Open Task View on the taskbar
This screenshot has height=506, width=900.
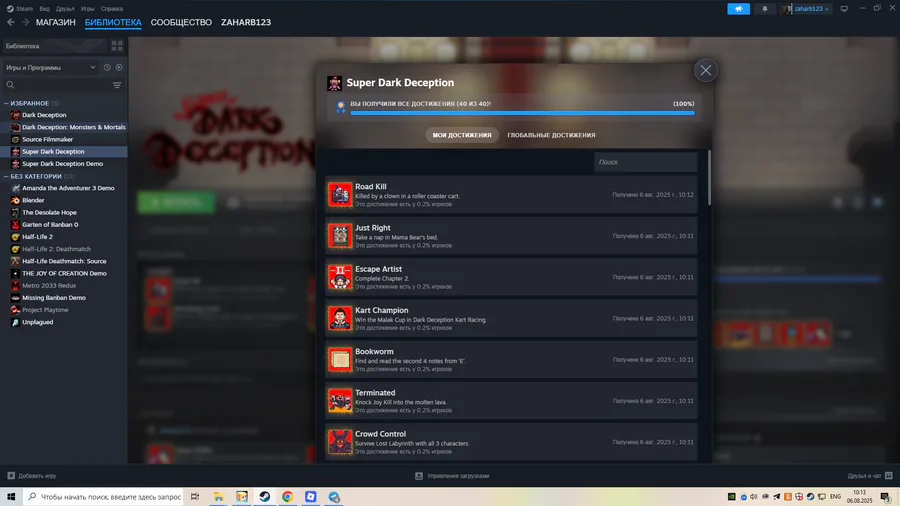click(195, 497)
